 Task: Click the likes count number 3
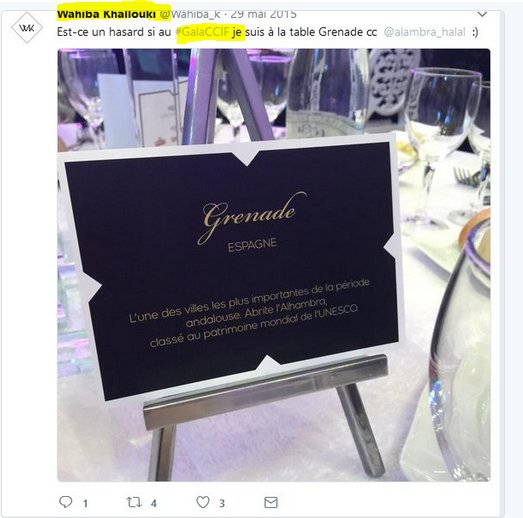[x=222, y=503]
